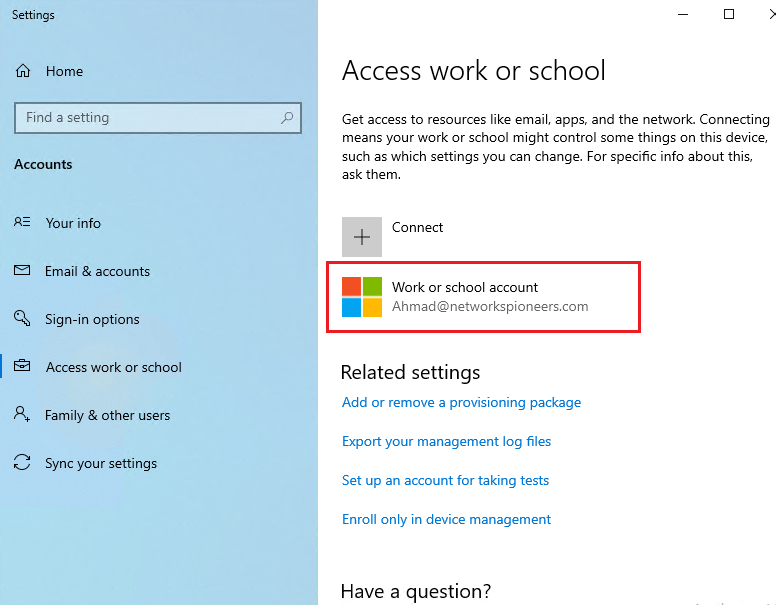Click the Connect plus icon
This screenshot has height=605, width=776.
coord(362,237)
